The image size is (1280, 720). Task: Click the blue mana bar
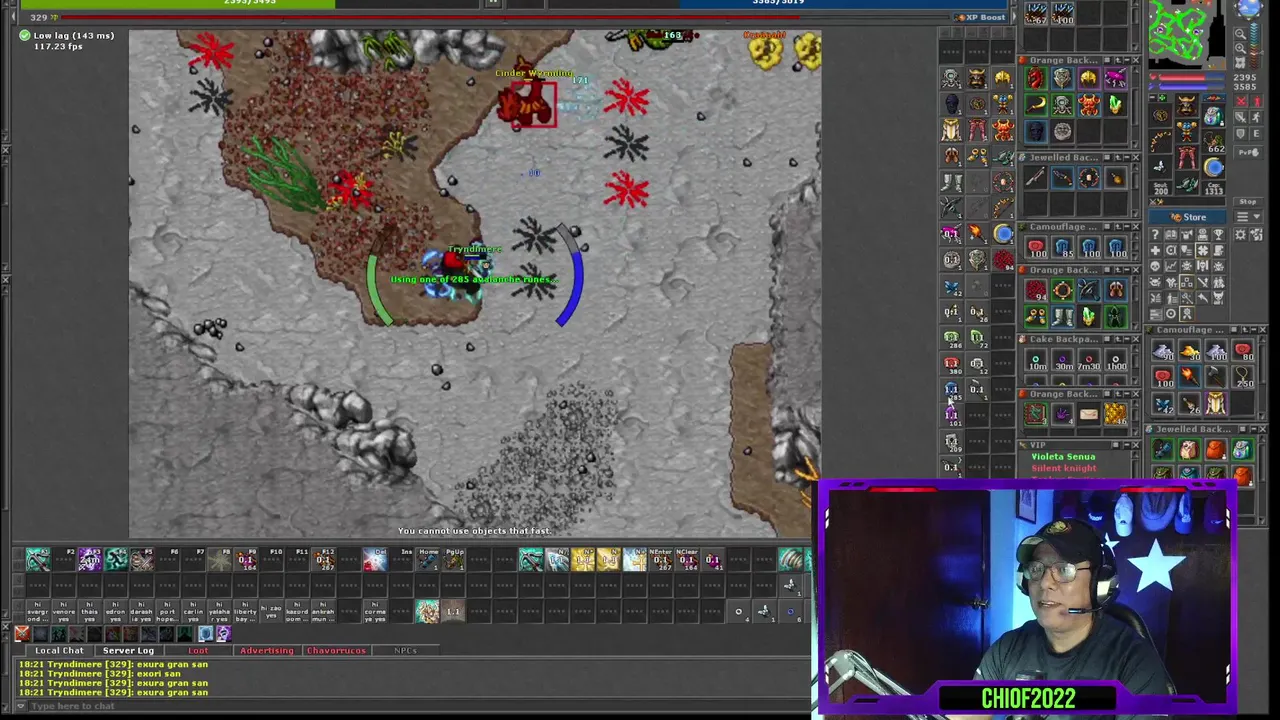pyautogui.click(x=1191, y=86)
